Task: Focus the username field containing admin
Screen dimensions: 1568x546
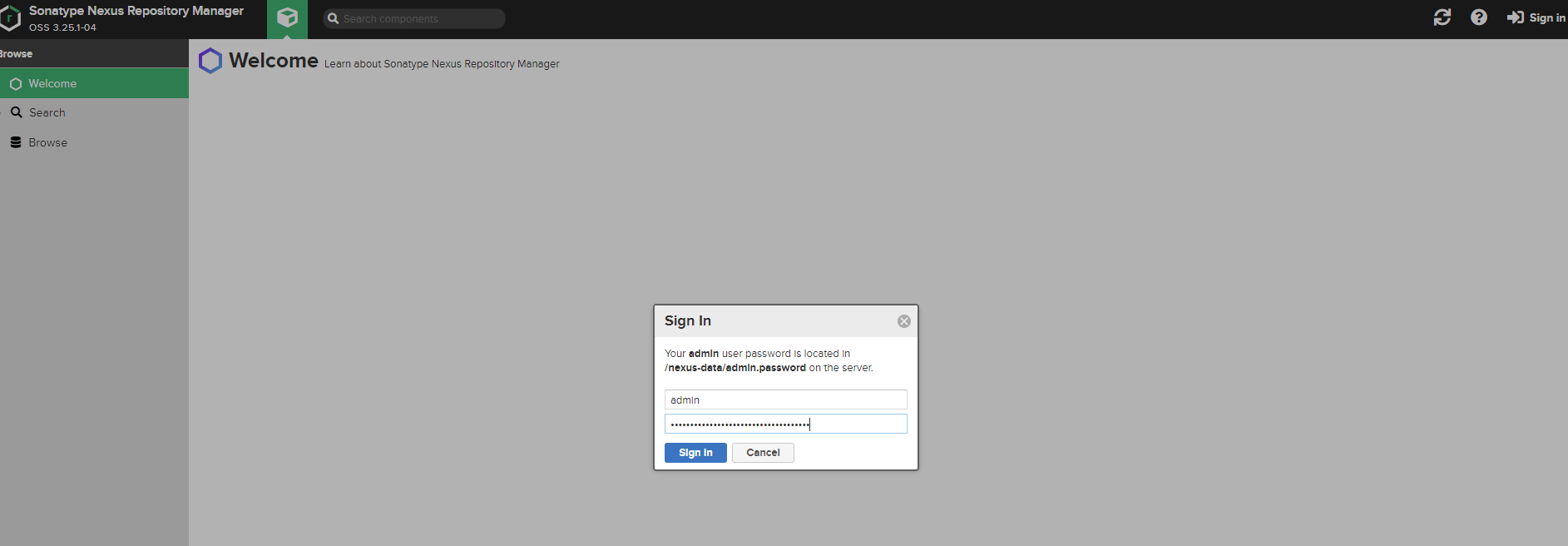Action: 785,400
